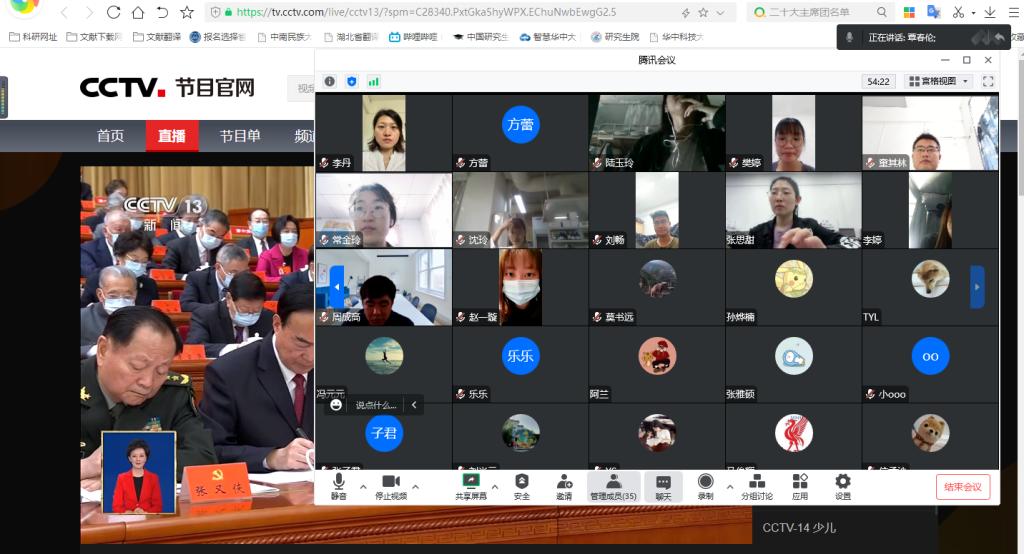This screenshot has height=554, width=1024.
Task: Open 分组讨论 (Breakout rooms)
Action: click(x=756, y=486)
